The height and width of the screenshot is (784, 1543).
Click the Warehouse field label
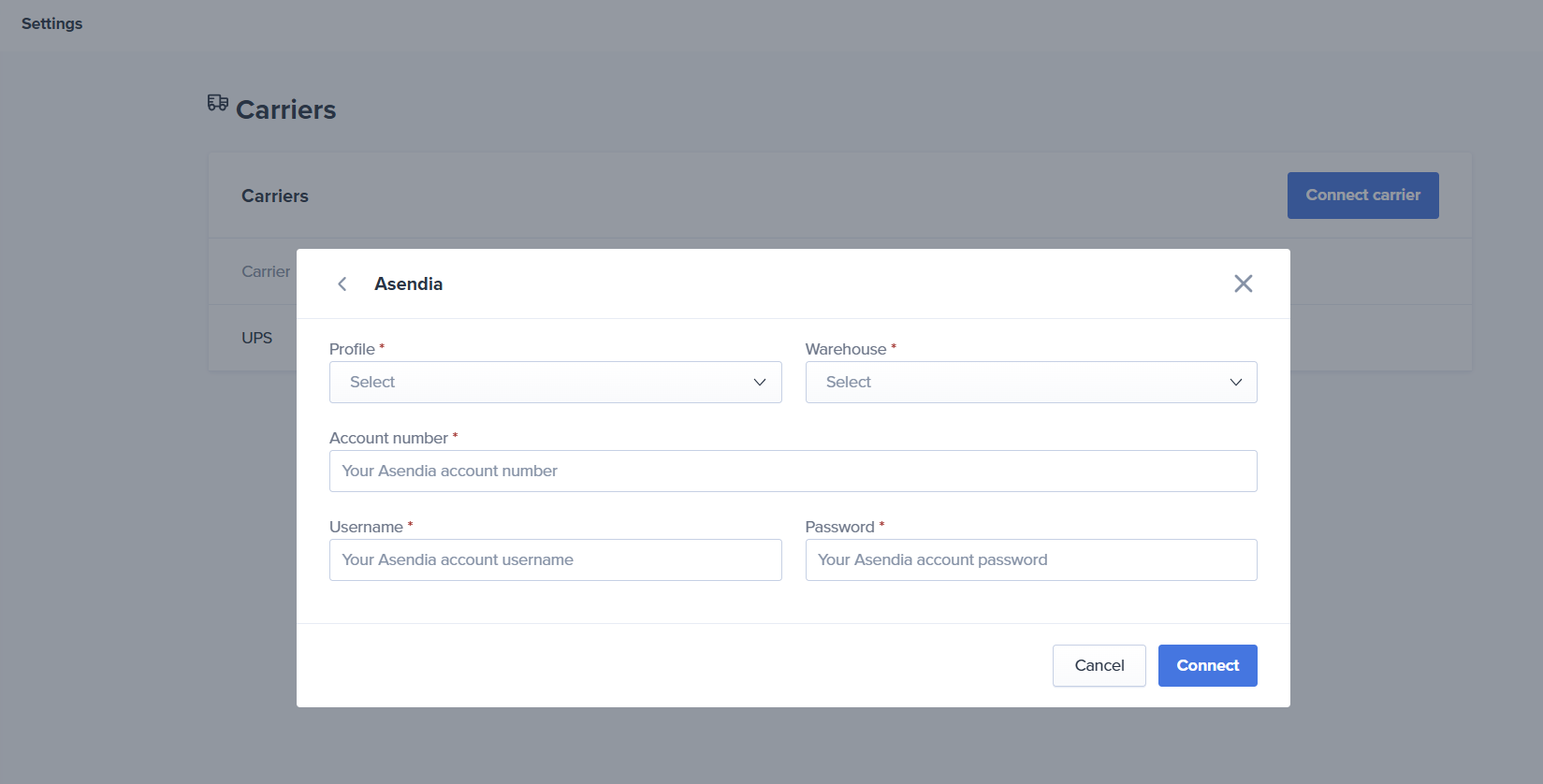click(846, 349)
